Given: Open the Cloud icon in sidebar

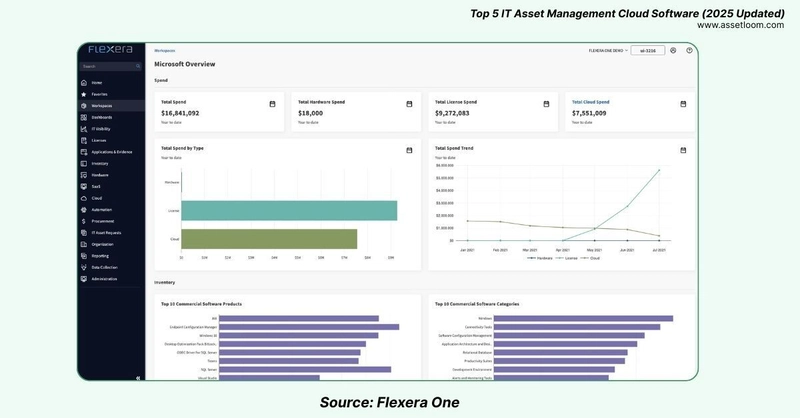Looking at the screenshot, I should coord(84,198).
